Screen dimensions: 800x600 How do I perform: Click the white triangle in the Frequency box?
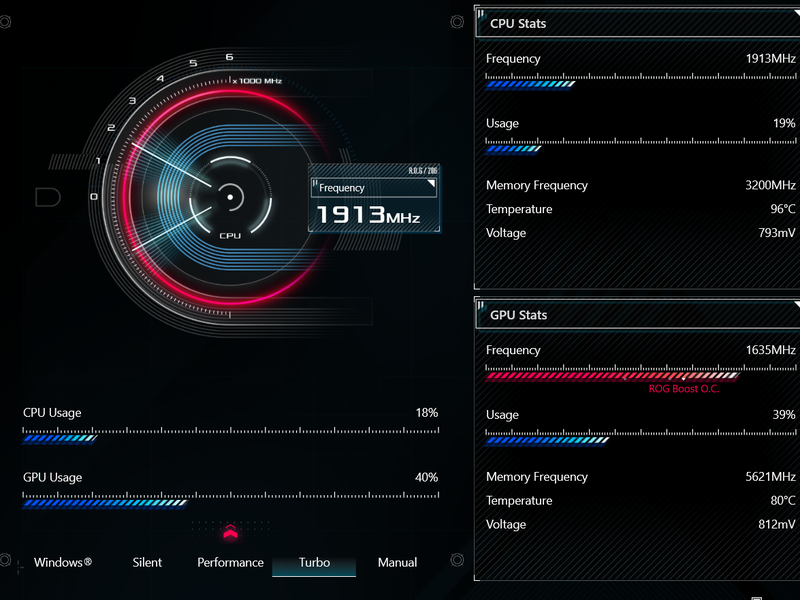[x=431, y=183]
